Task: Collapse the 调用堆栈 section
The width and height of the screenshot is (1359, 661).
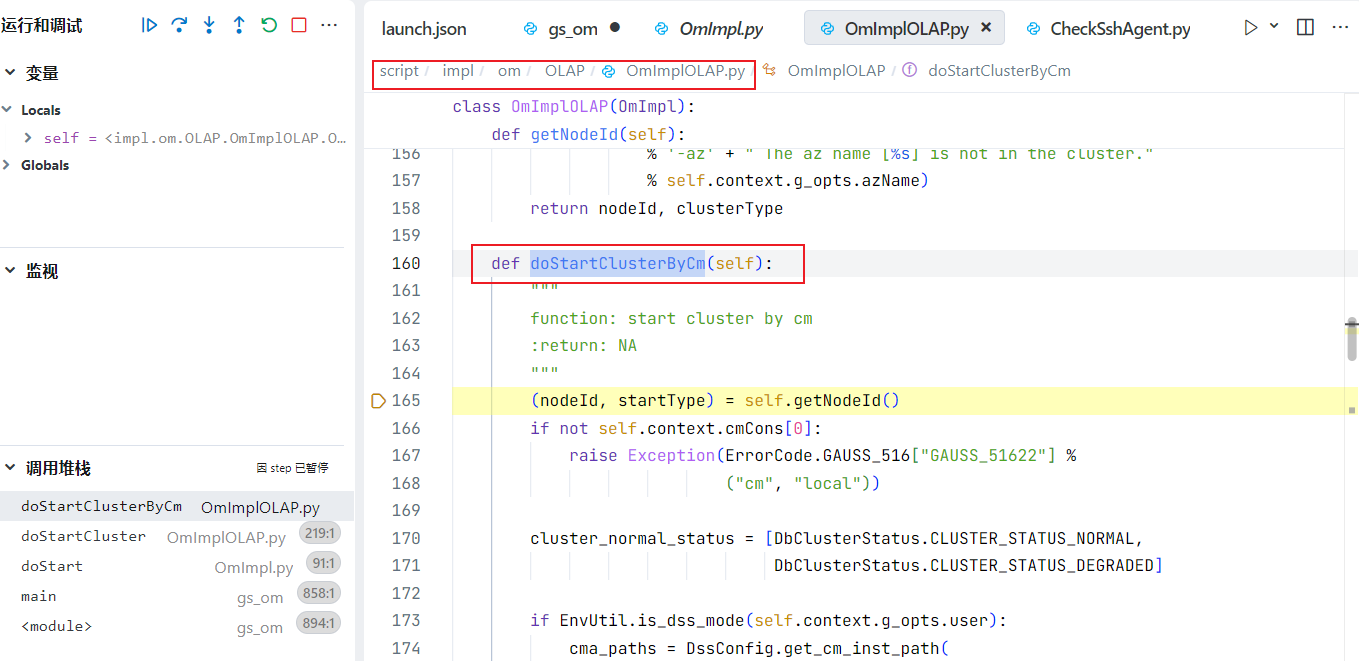Action: coord(10,468)
